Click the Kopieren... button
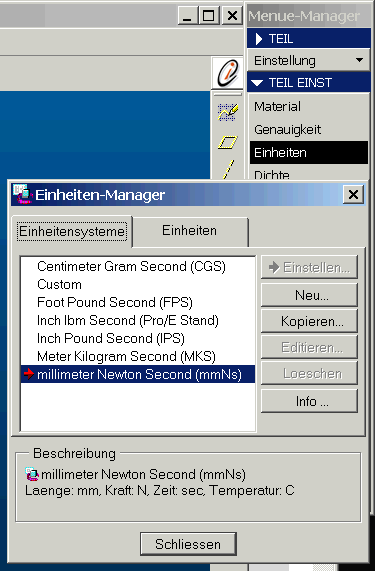Viewport: 375px width, 571px height. tap(309, 321)
